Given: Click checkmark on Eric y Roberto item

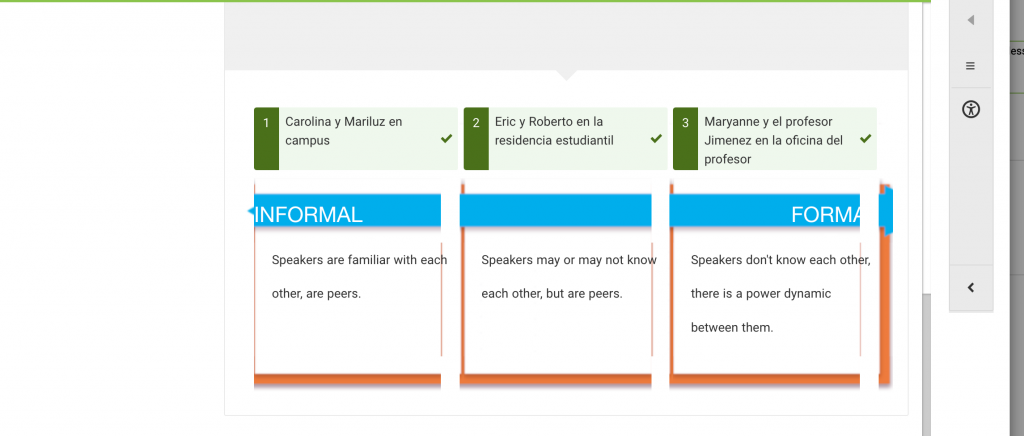Looking at the screenshot, I should [x=656, y=138].
